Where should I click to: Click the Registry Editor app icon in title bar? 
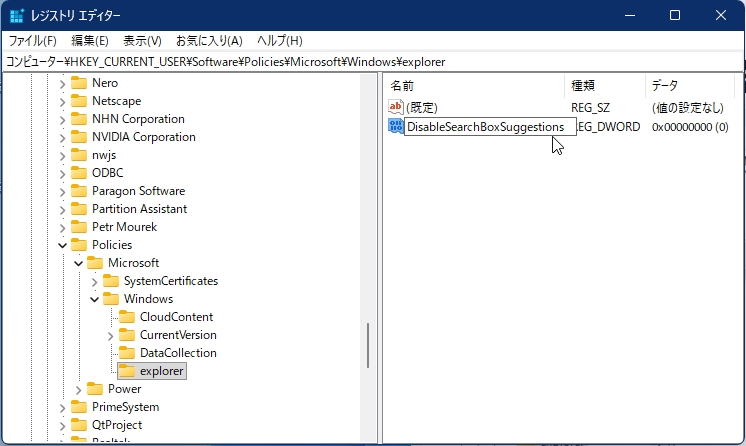pos(18,15)
